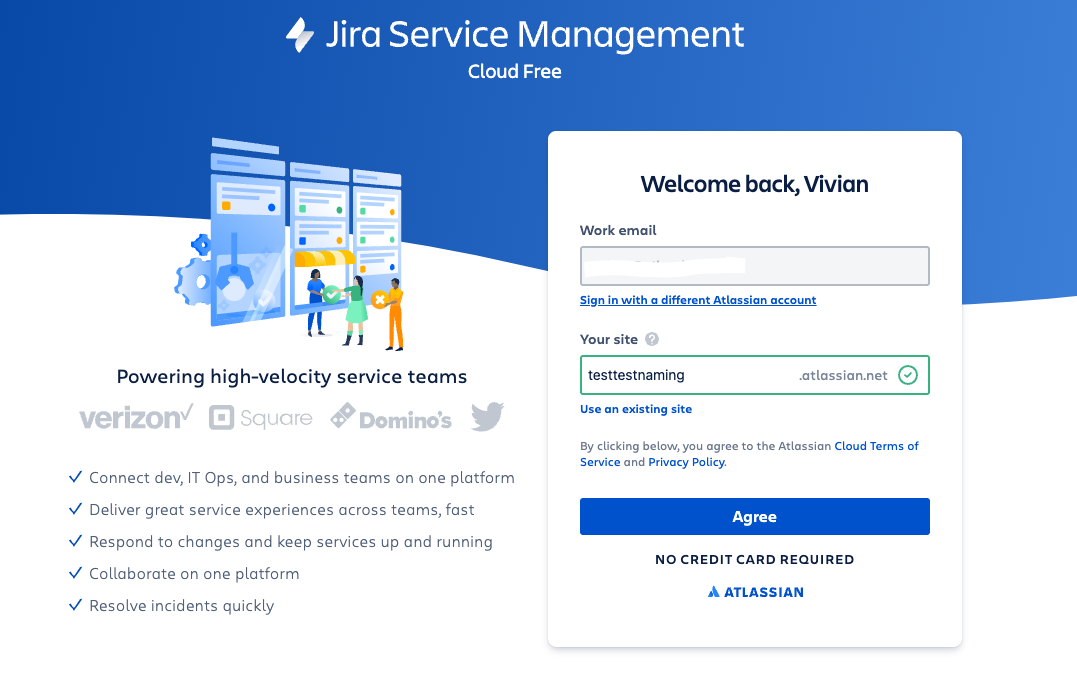Focus the Work email input field
1077x681 pixels.
click(754, 266)
